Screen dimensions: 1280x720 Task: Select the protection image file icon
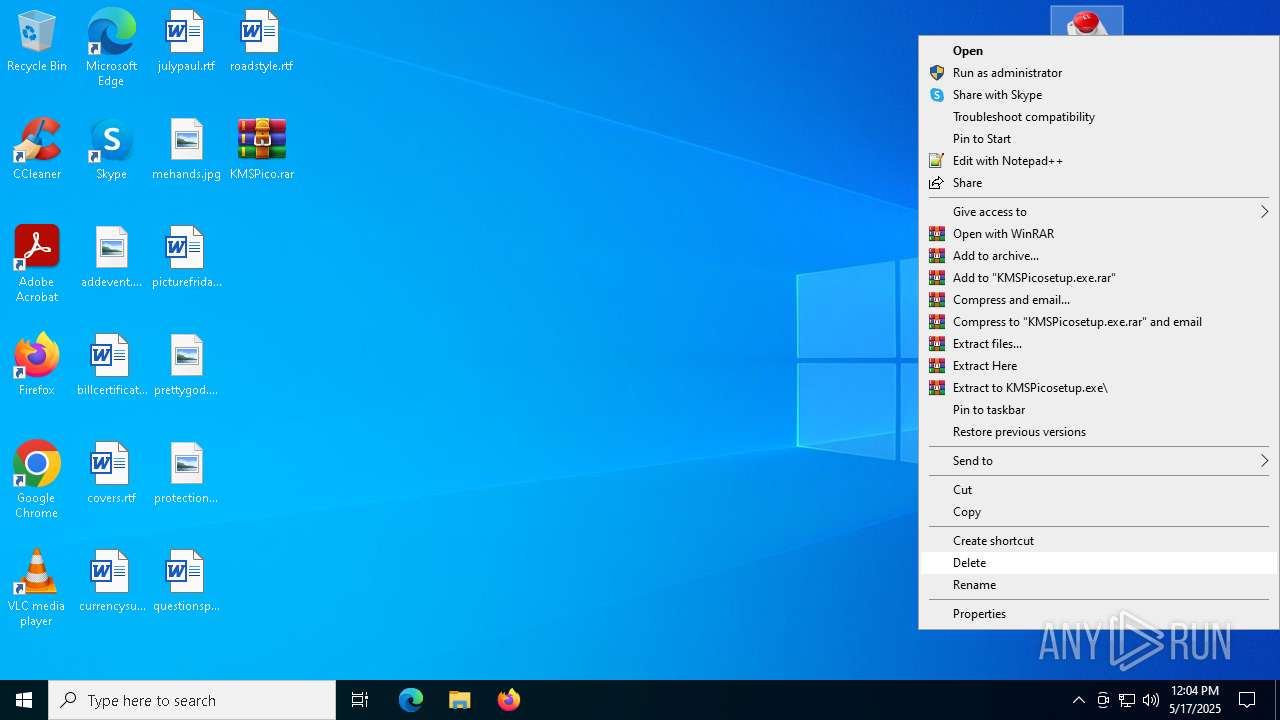coord(186,474)
